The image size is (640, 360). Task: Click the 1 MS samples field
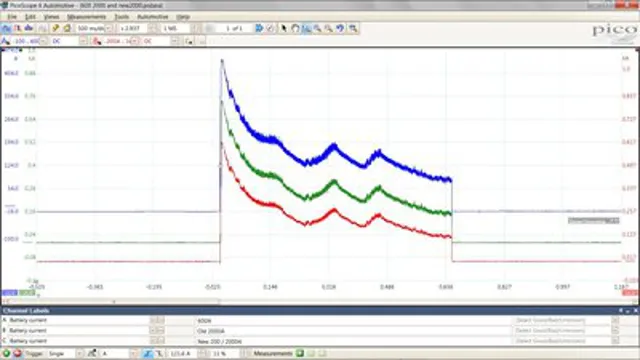coord(176,28)
